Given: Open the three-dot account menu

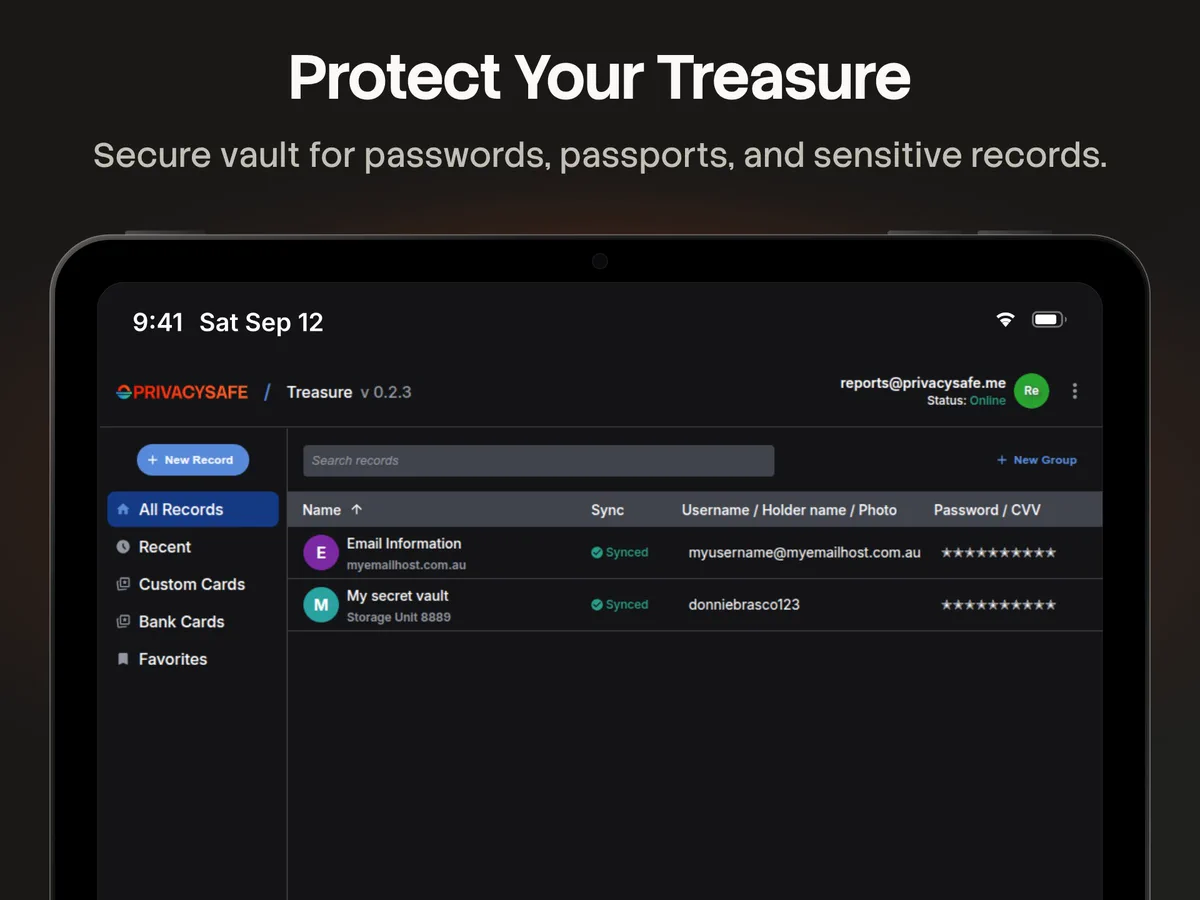Looking at the screenshot, I should [1075, 391].
